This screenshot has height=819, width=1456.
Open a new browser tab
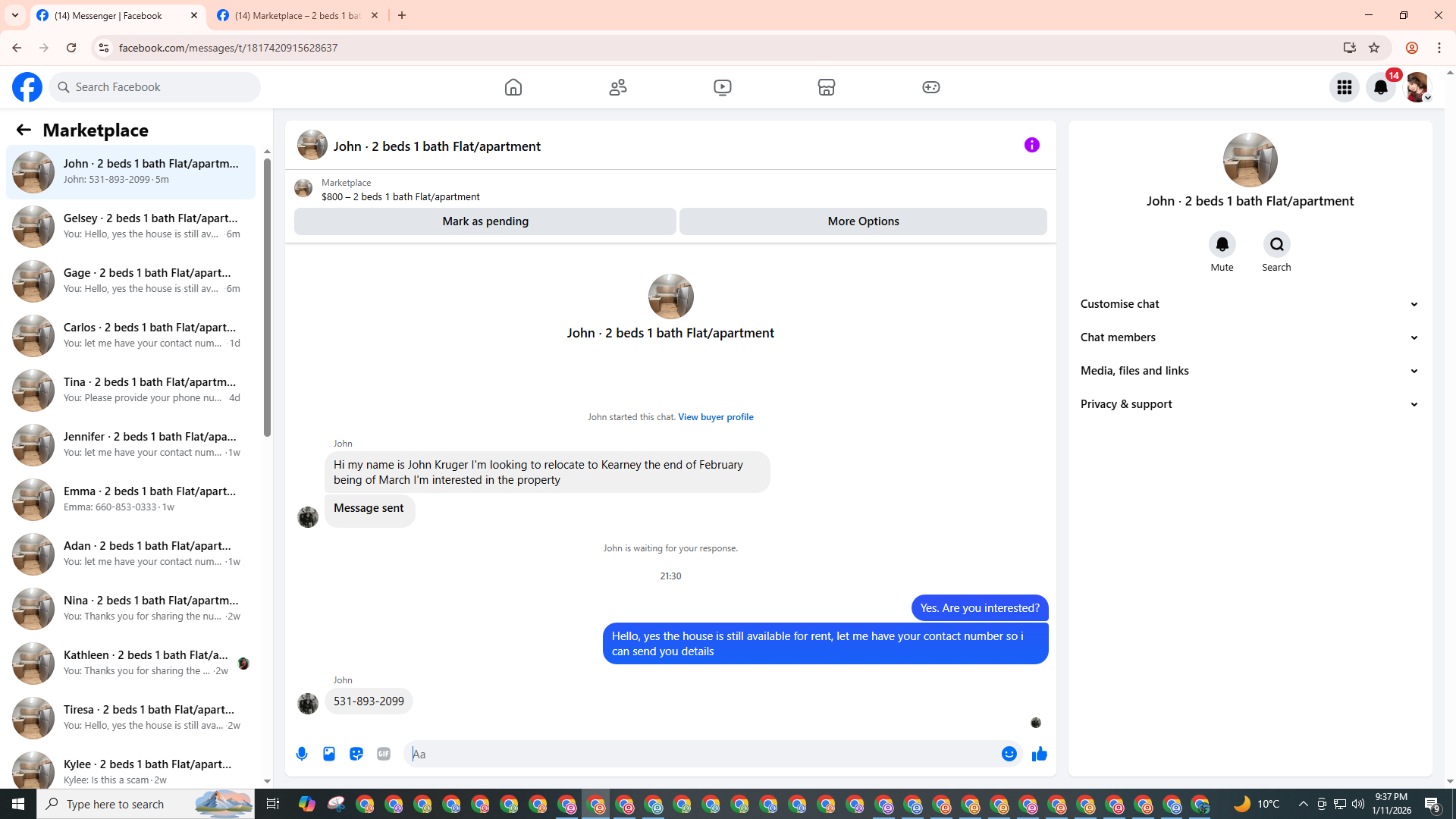[x=402, y=15]
